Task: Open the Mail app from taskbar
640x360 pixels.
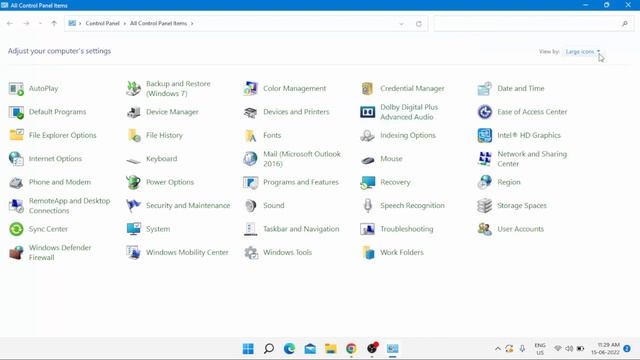Action: (x=310, y=349)
